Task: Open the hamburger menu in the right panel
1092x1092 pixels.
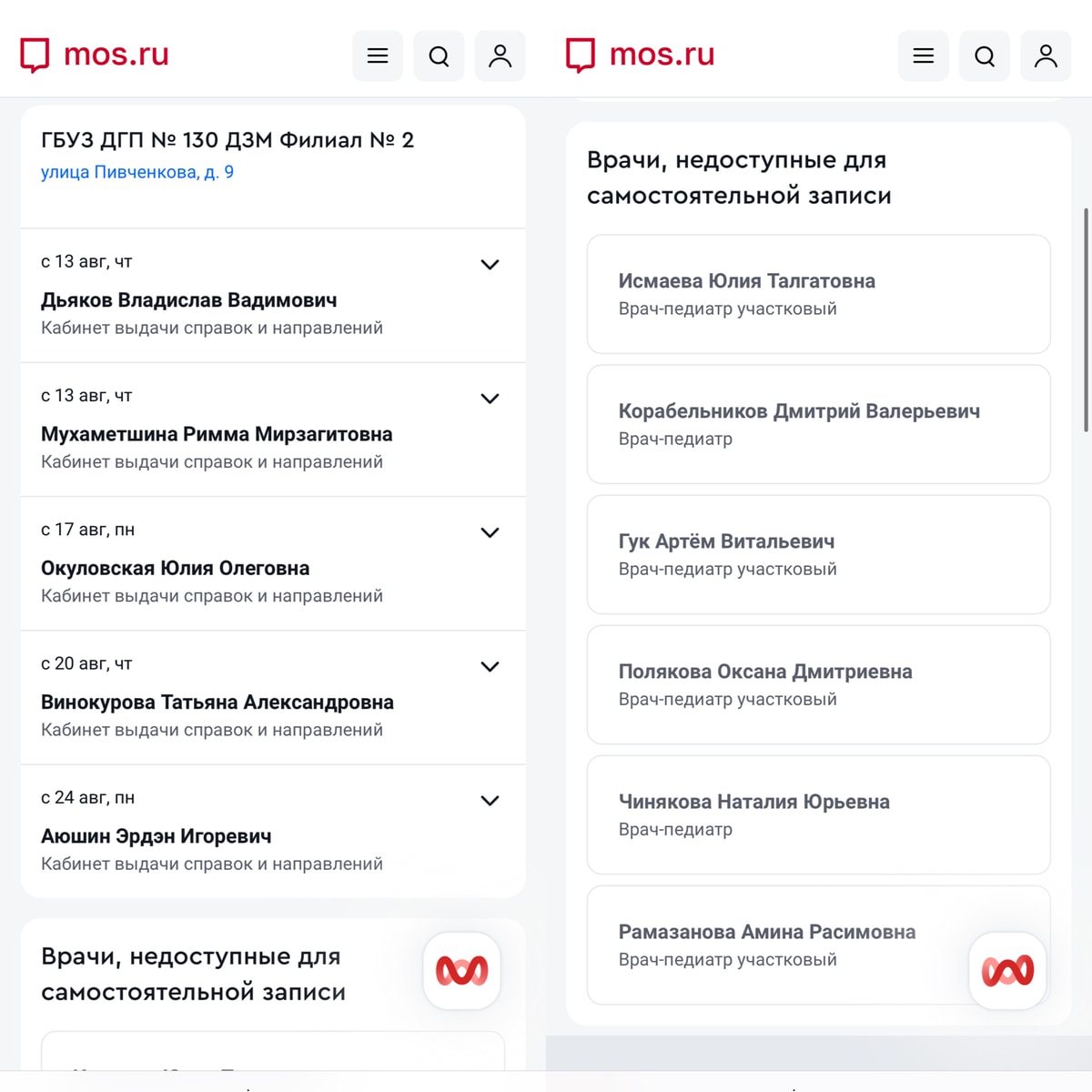Action: [924, 56]
